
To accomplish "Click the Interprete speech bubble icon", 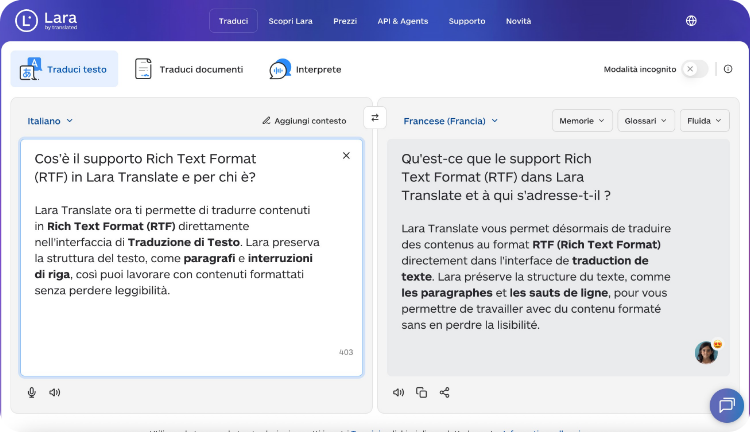I will (x=280, y=69).
